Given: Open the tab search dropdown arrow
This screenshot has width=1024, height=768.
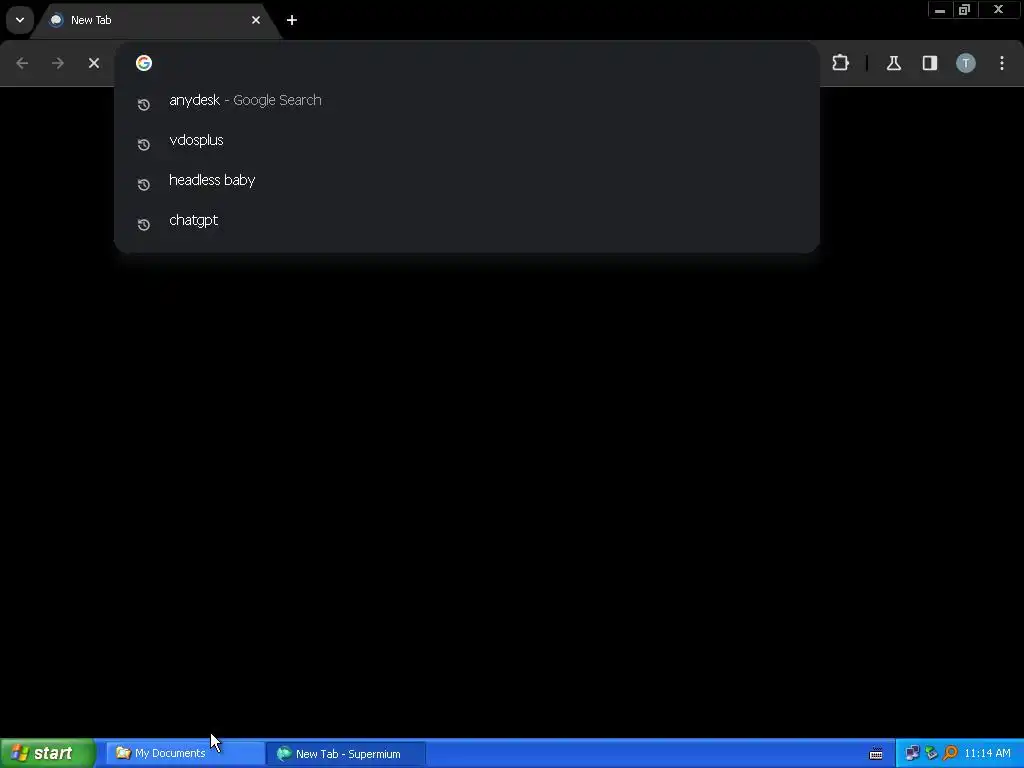Looking at the screenshot, I should click(x=20, y=20).
